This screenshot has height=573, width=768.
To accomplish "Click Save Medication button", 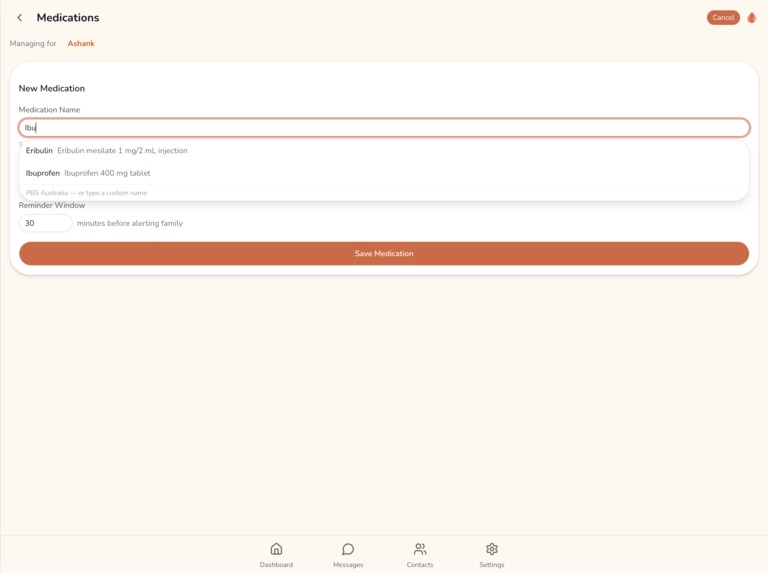I will pos(384,253).
